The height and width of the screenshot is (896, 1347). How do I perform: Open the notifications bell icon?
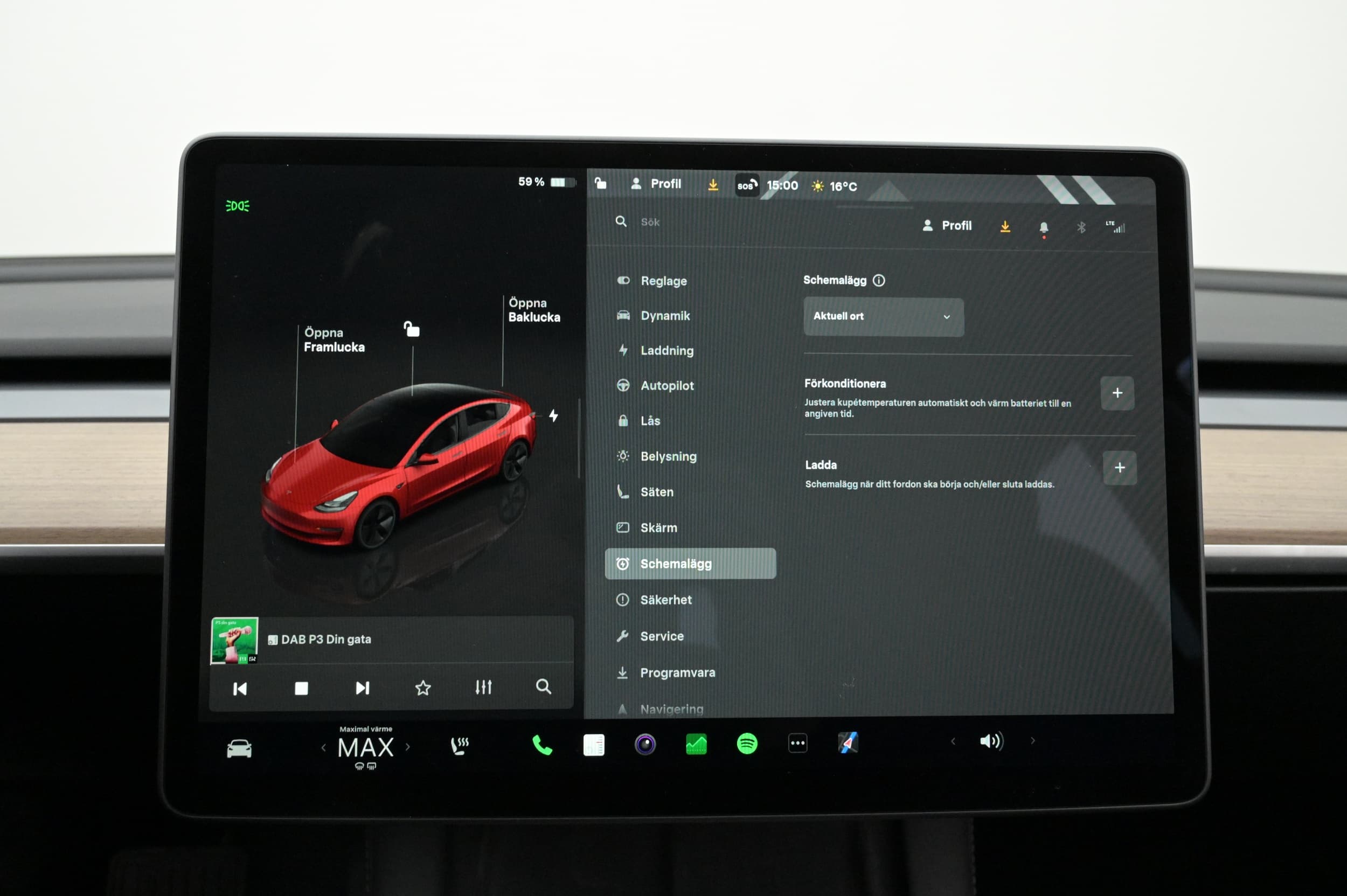(1044, 227)
